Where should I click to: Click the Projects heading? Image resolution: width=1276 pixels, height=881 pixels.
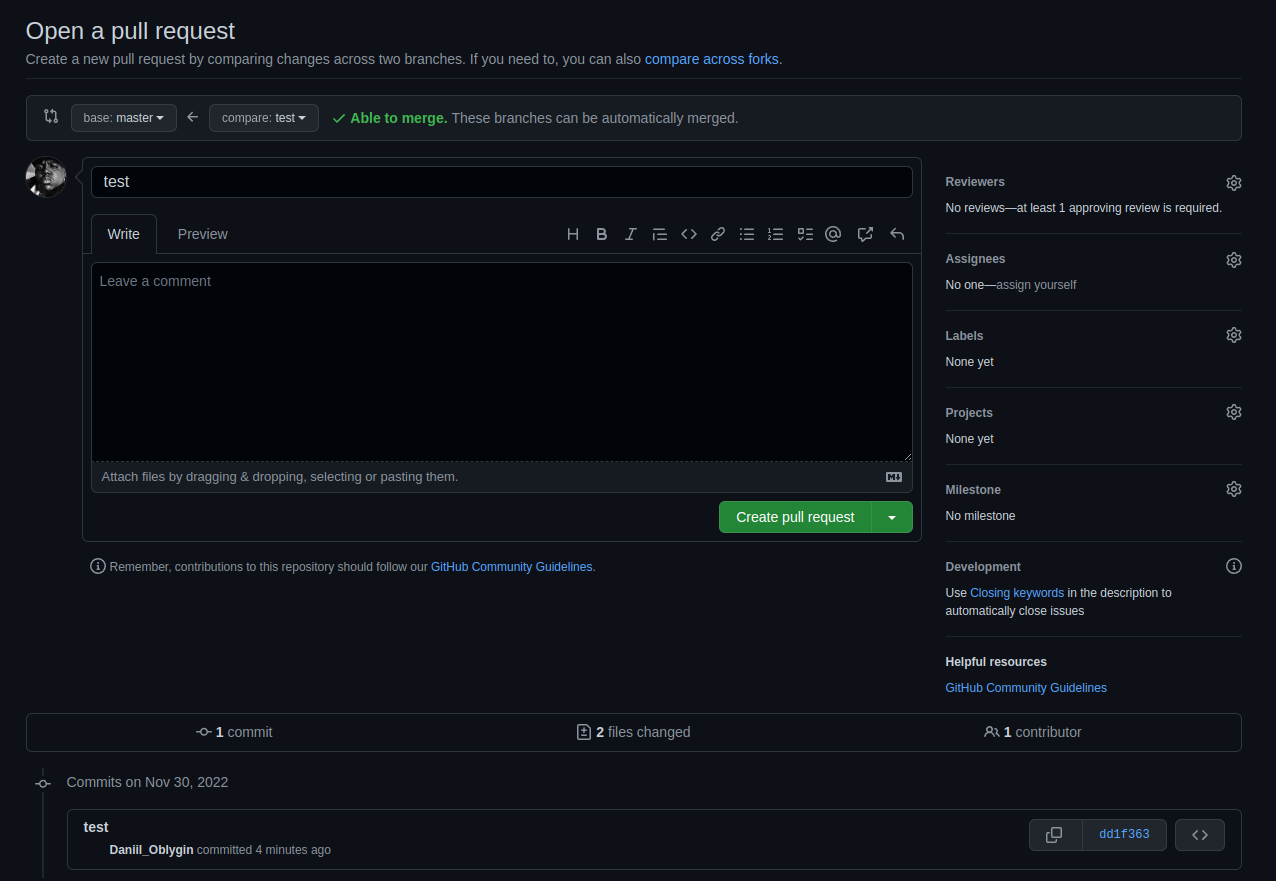(969, 413)
